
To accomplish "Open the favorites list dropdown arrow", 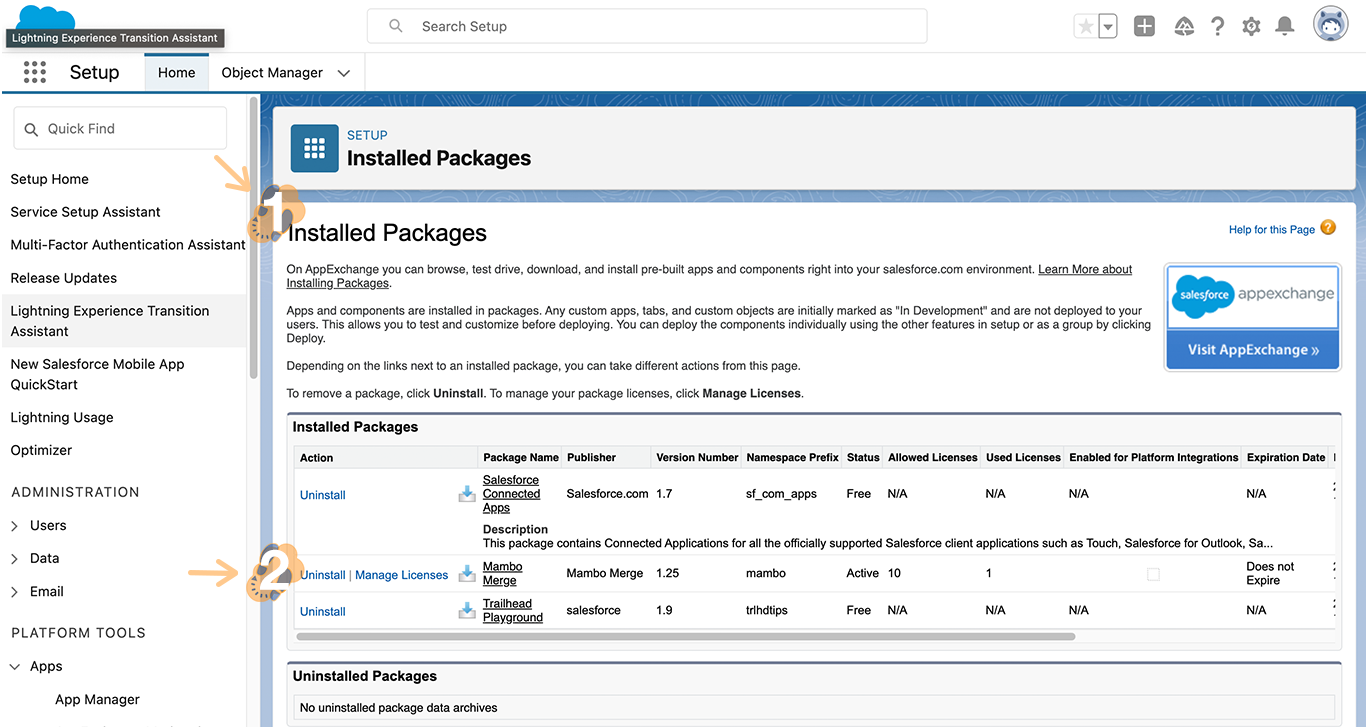I will pyautogui.click(x=1108, y=28).
